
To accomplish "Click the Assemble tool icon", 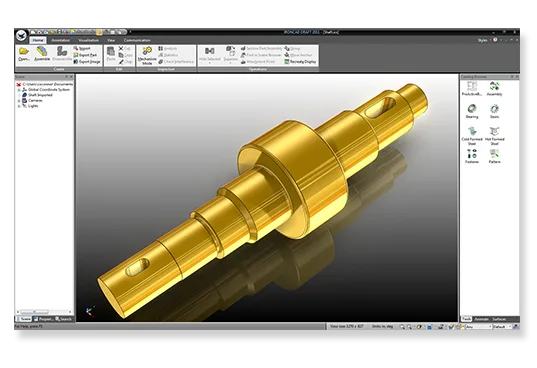I will point(42,51).
